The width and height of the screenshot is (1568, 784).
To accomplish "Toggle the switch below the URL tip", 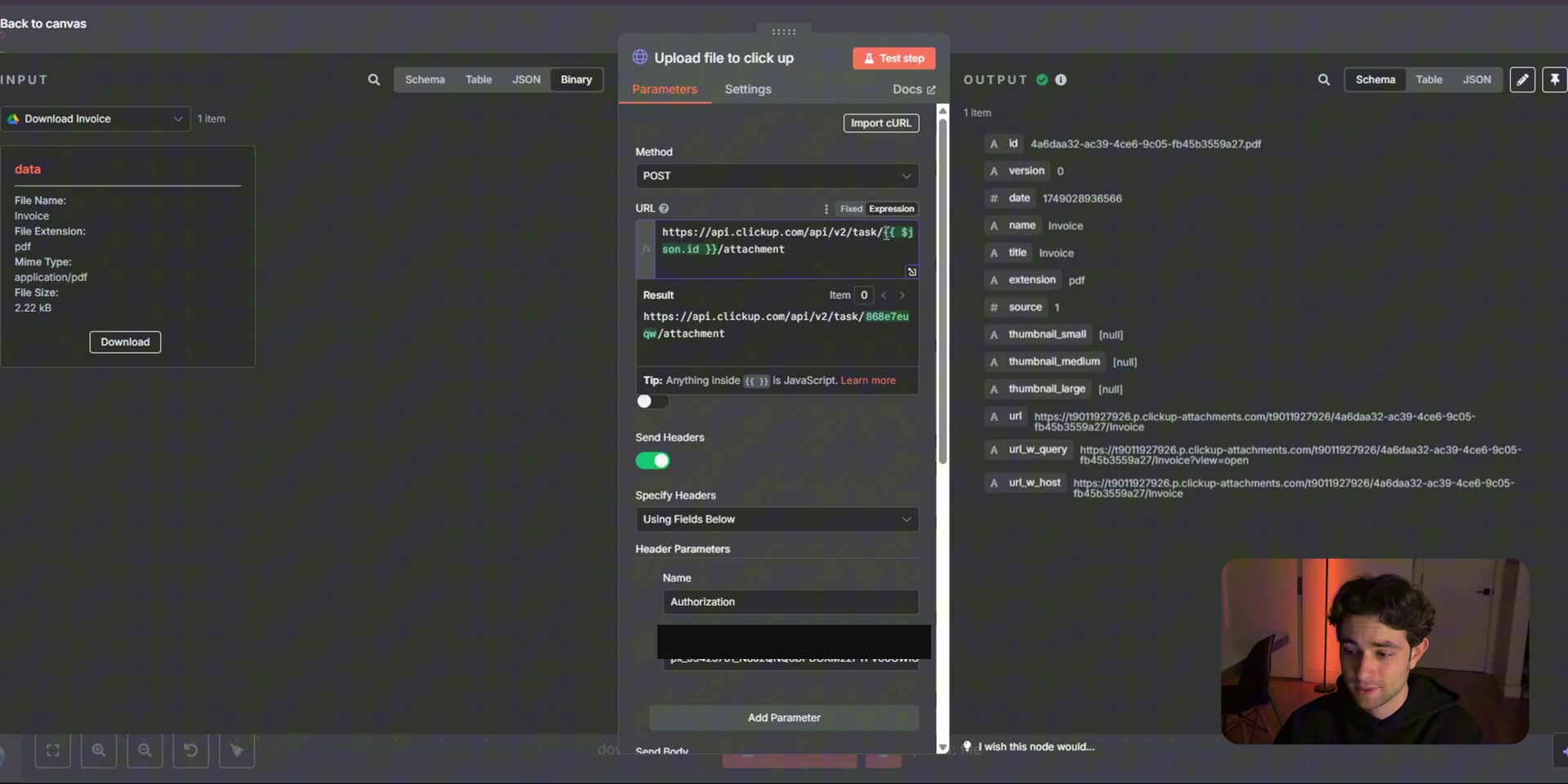I will pyautogui.click(x=653, y=401).
